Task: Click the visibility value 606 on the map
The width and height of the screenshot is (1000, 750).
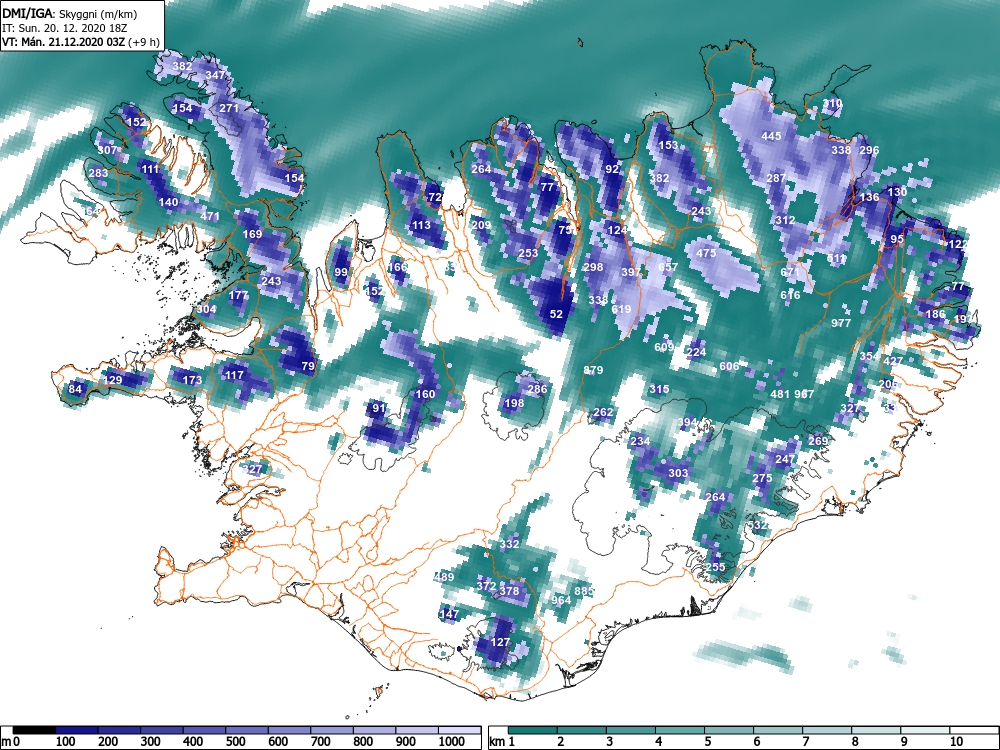Action: click(x=729, y=365)
